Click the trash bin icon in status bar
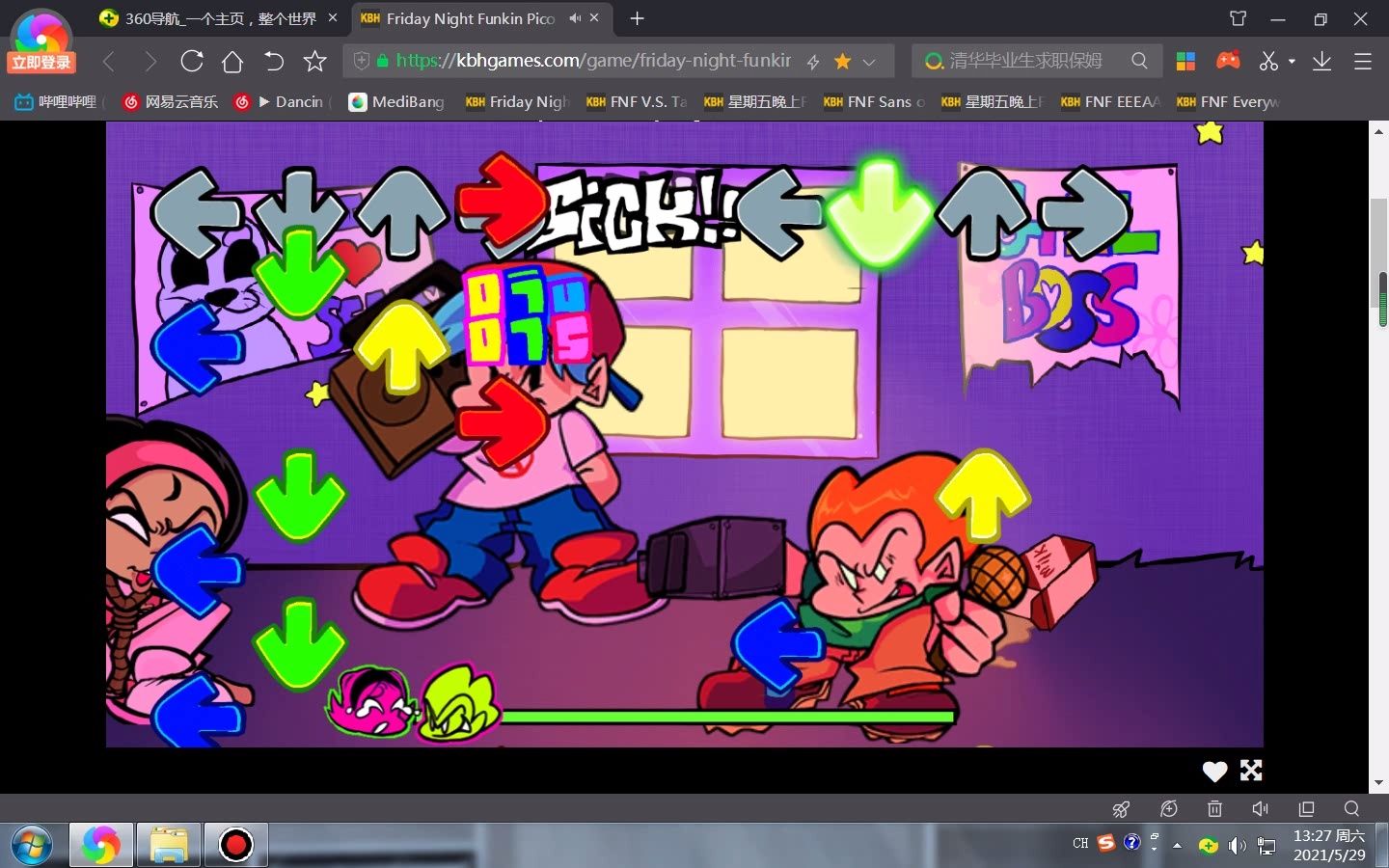Screen dimensions: 1389x868 [x=1214, y=809]
